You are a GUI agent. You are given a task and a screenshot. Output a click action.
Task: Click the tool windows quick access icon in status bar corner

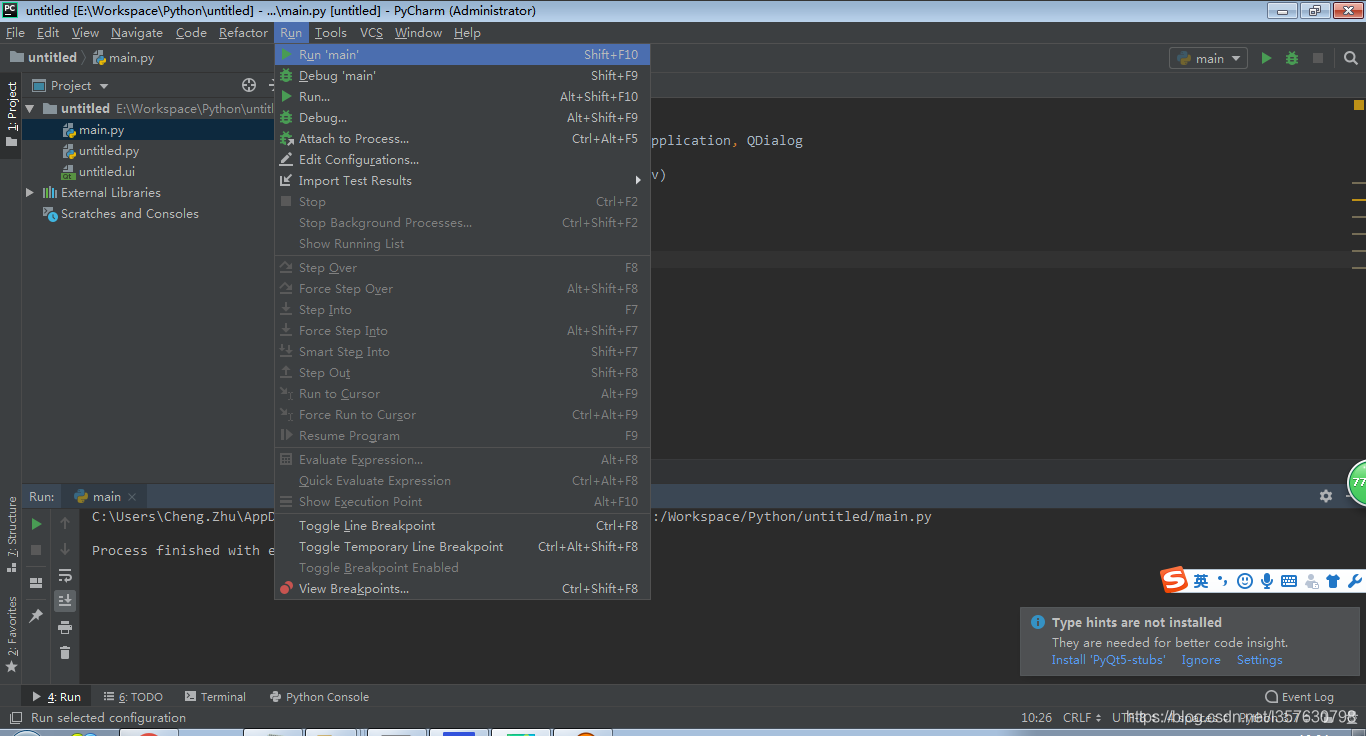(14, 718)
